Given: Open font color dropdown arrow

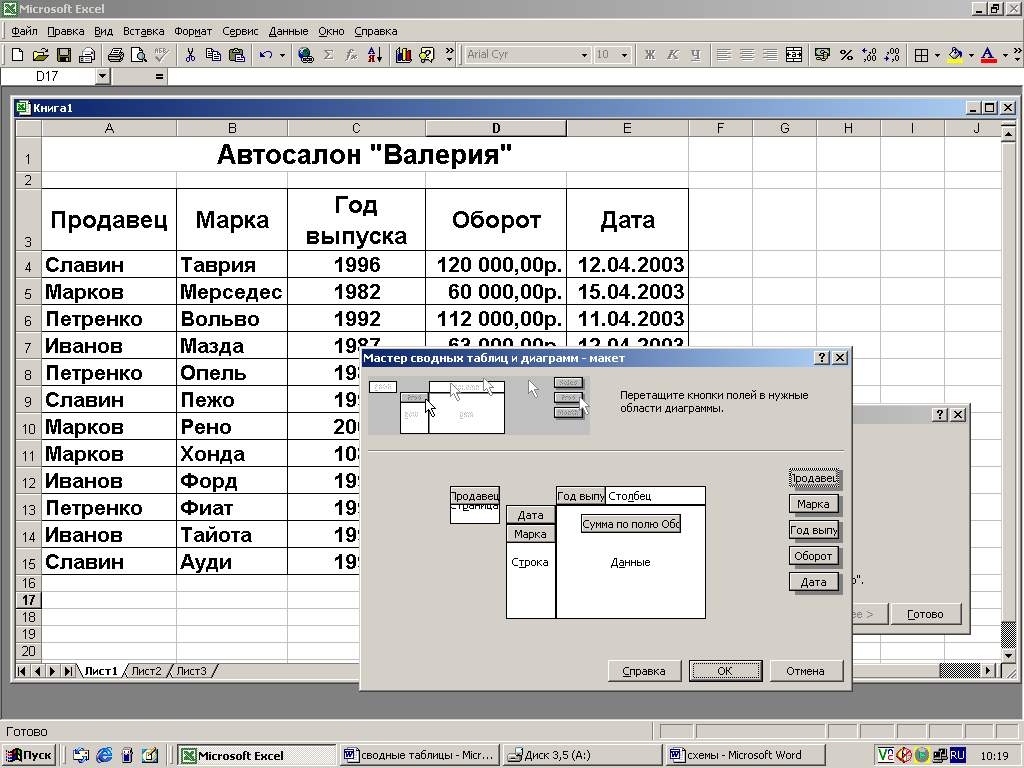Looking at the screenshot, I should tap(1005, 55).
